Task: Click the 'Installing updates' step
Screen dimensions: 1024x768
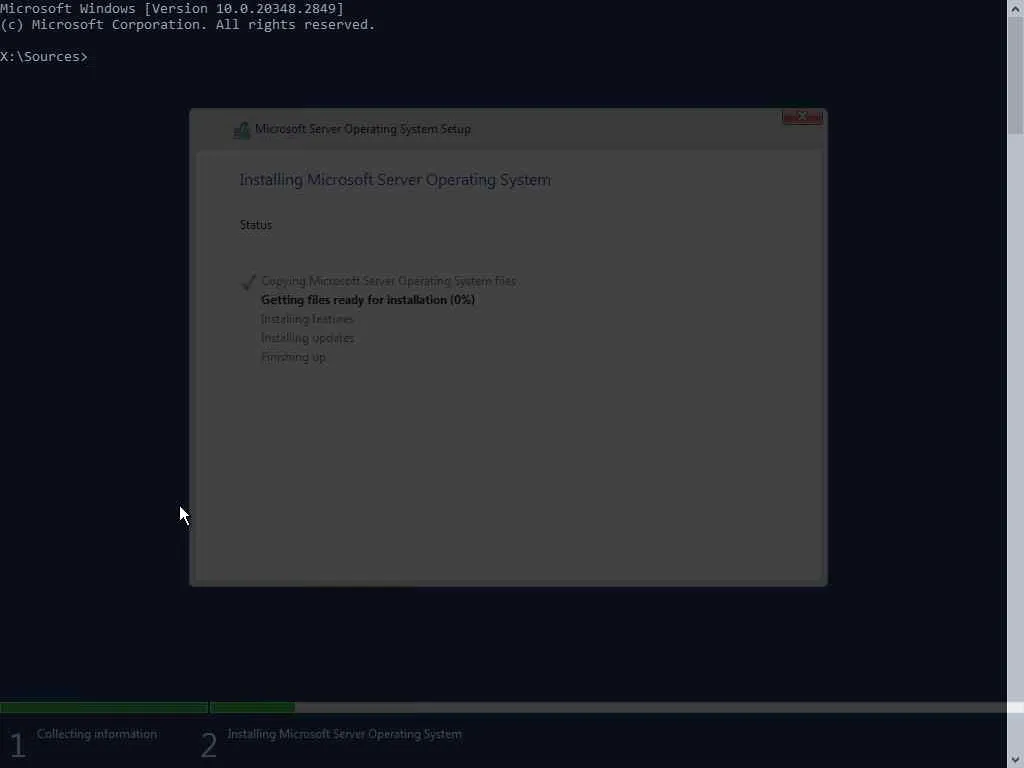Action: click(x=307, y=338)
